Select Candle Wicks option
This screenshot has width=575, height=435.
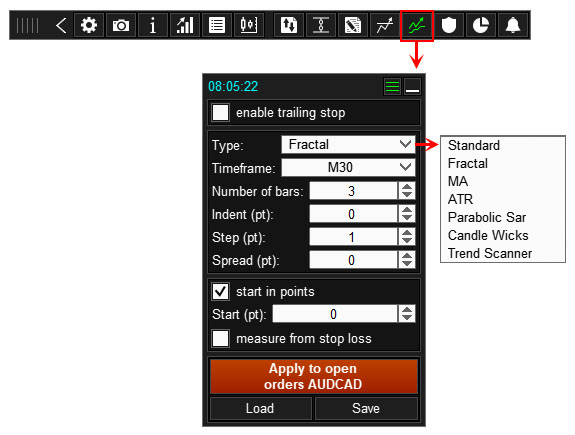[x=488, y=235]
